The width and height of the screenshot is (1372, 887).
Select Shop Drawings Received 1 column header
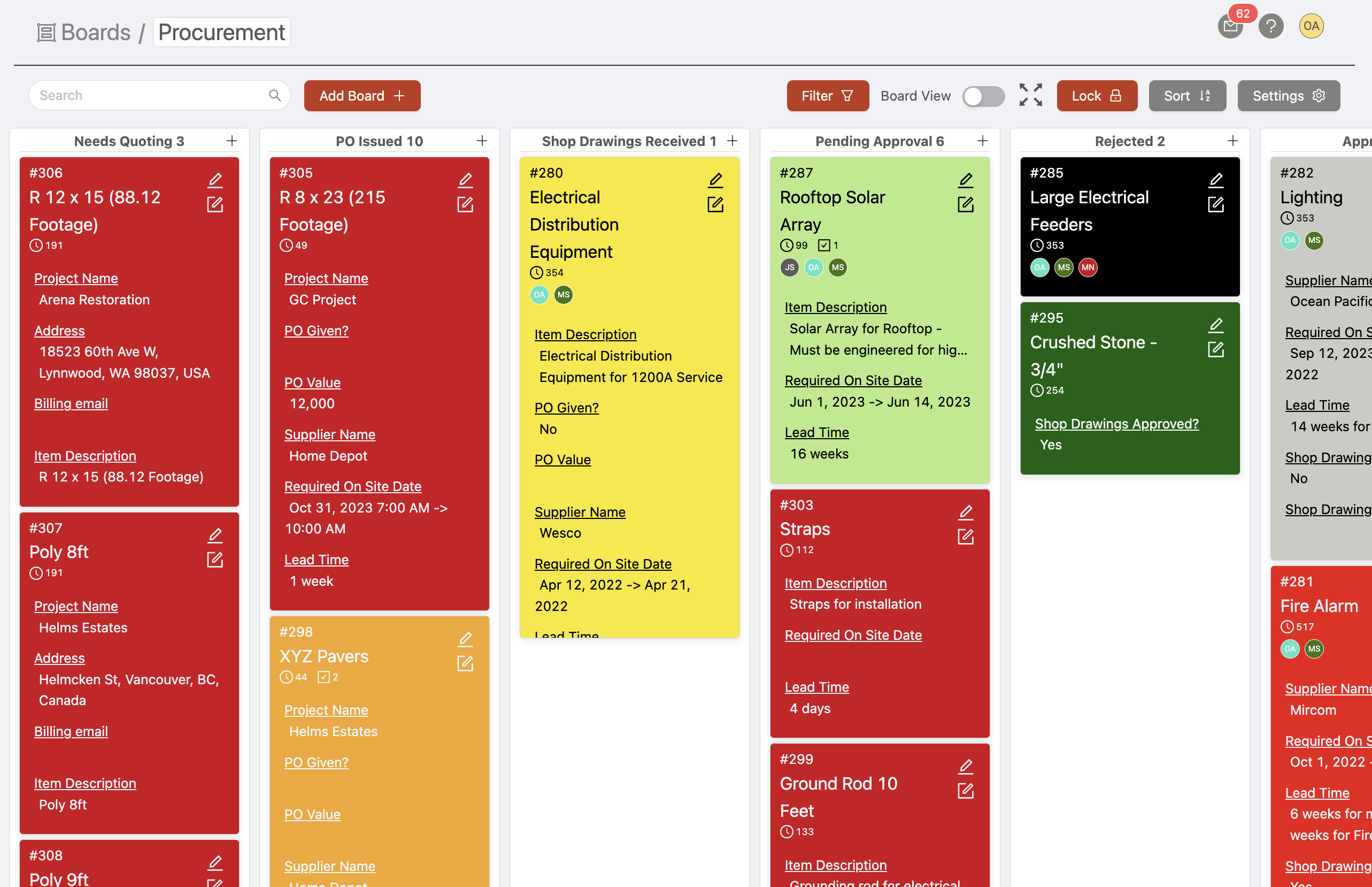click(x=629, y=141)
